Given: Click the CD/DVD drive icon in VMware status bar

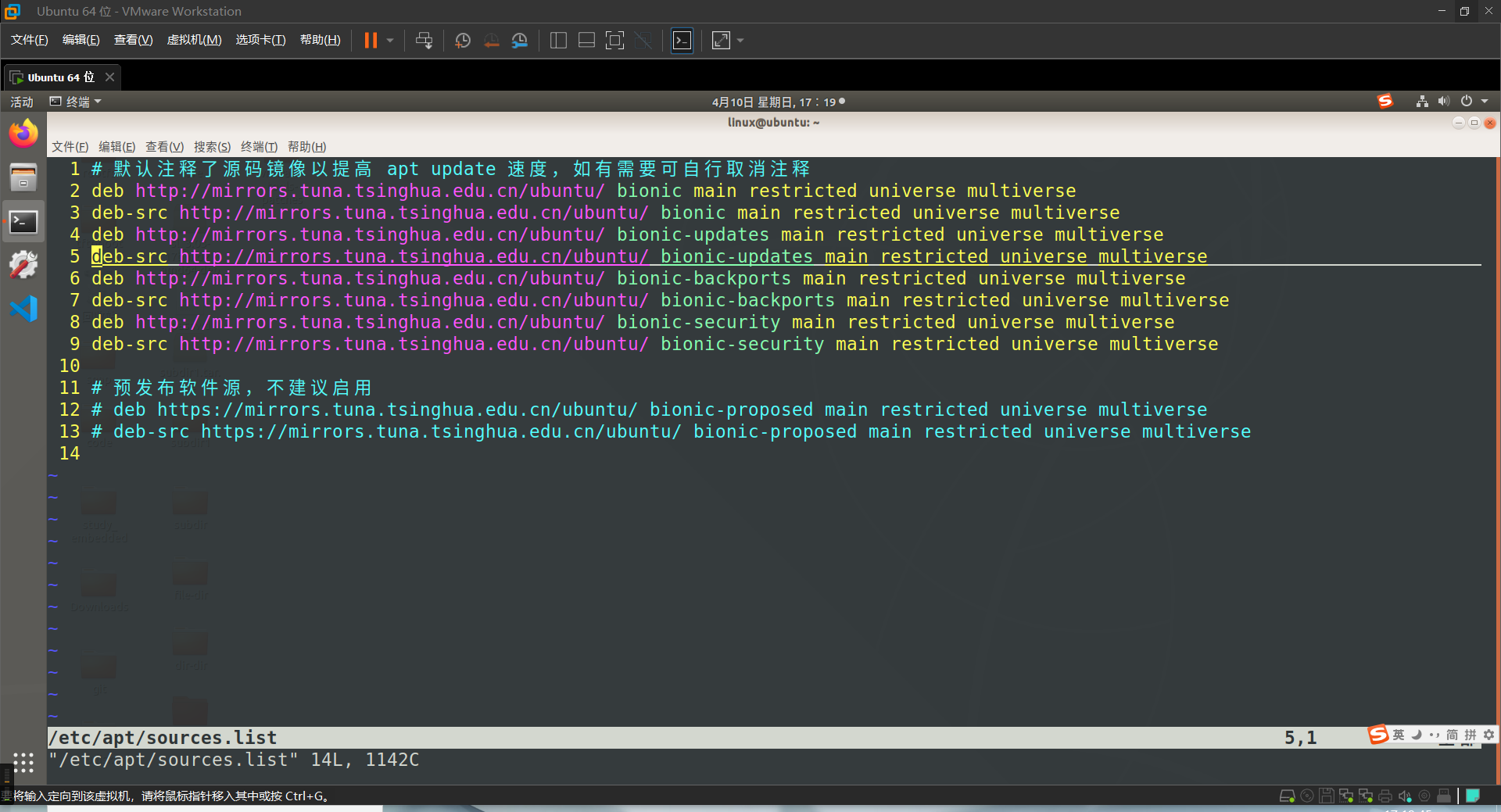Looking at the screenshot, I should pos(1307,796).
